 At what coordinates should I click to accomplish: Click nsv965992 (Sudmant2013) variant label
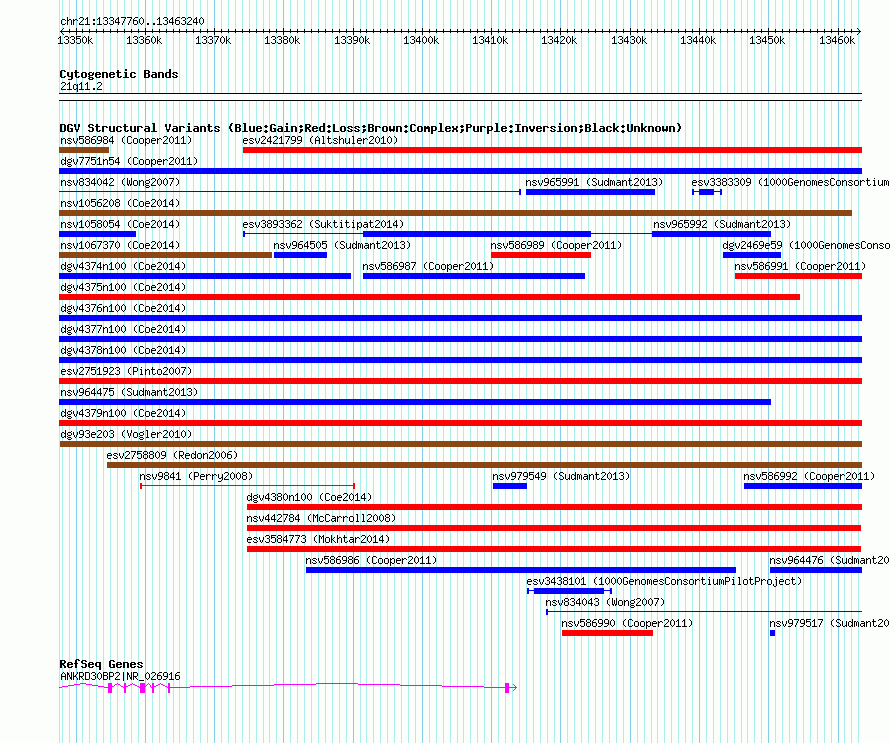[721, 224]
